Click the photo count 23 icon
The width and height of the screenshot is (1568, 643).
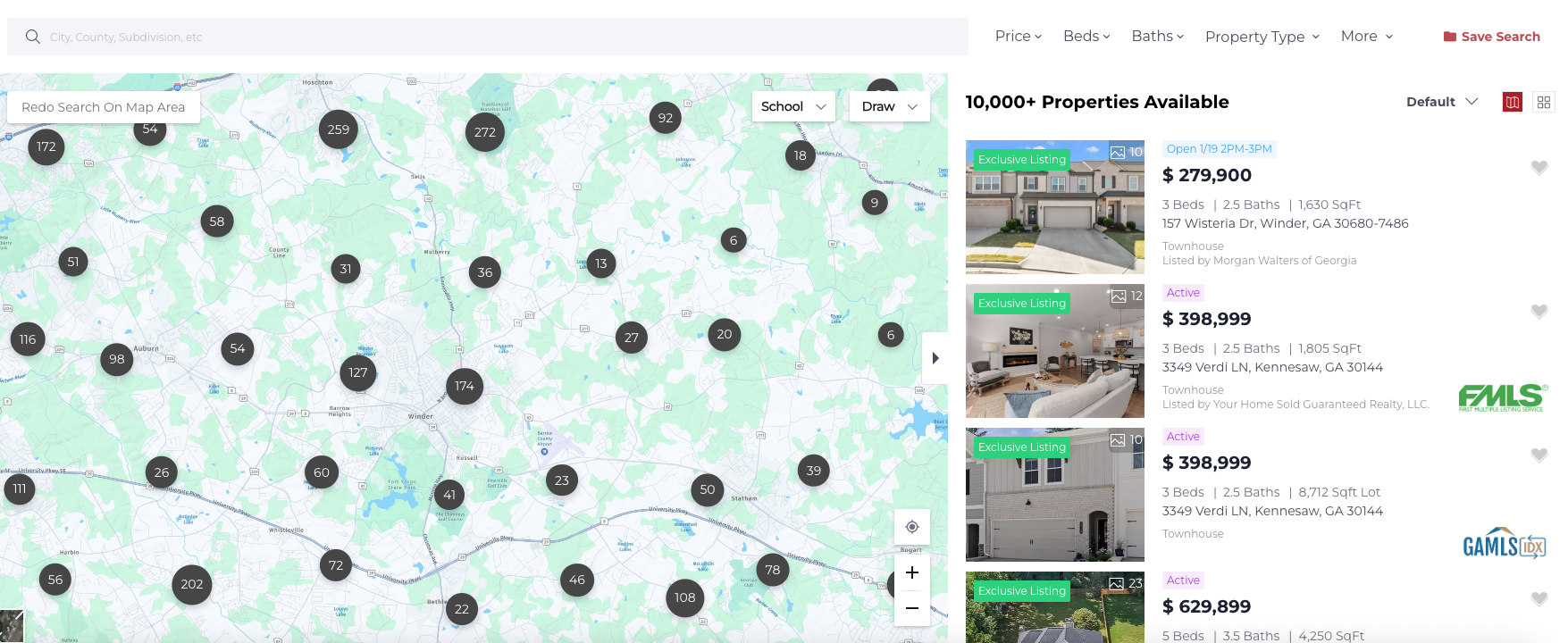click(x=1127, y=583)
